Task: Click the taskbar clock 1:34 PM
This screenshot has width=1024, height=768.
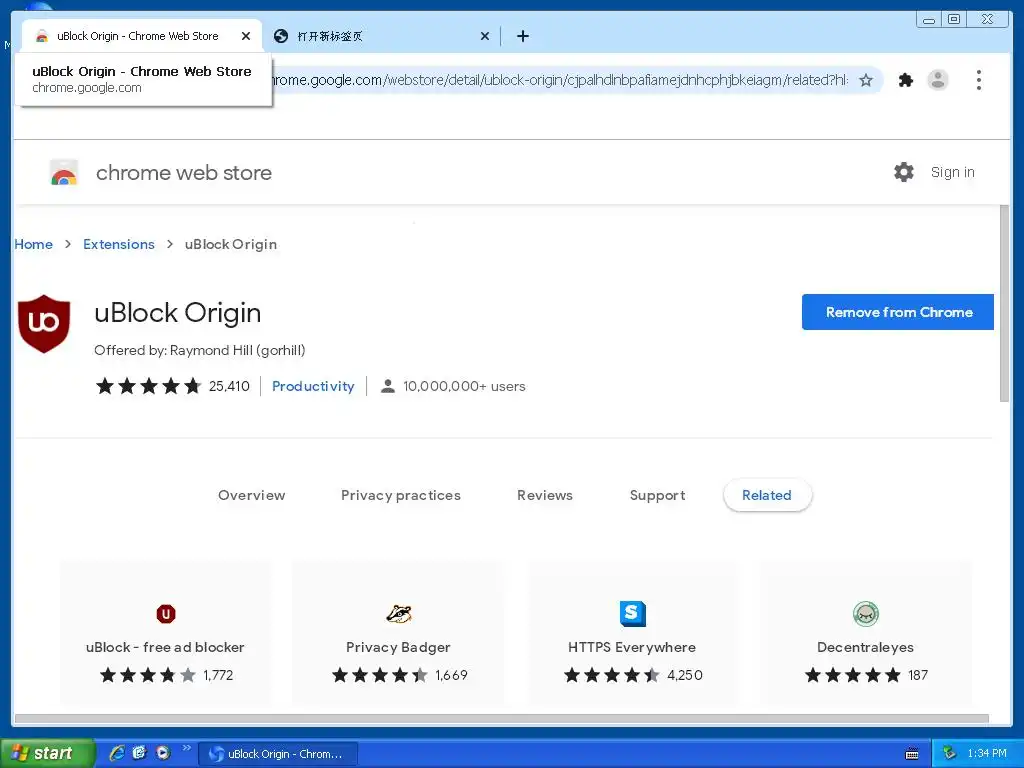Action: tap(987, 754)
